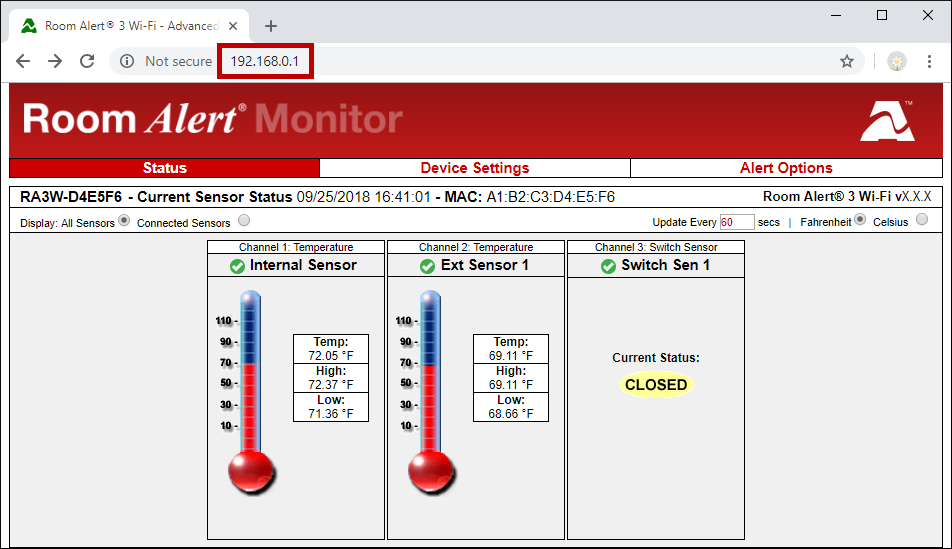Click the Not secure site info icon

coord(127,61)
